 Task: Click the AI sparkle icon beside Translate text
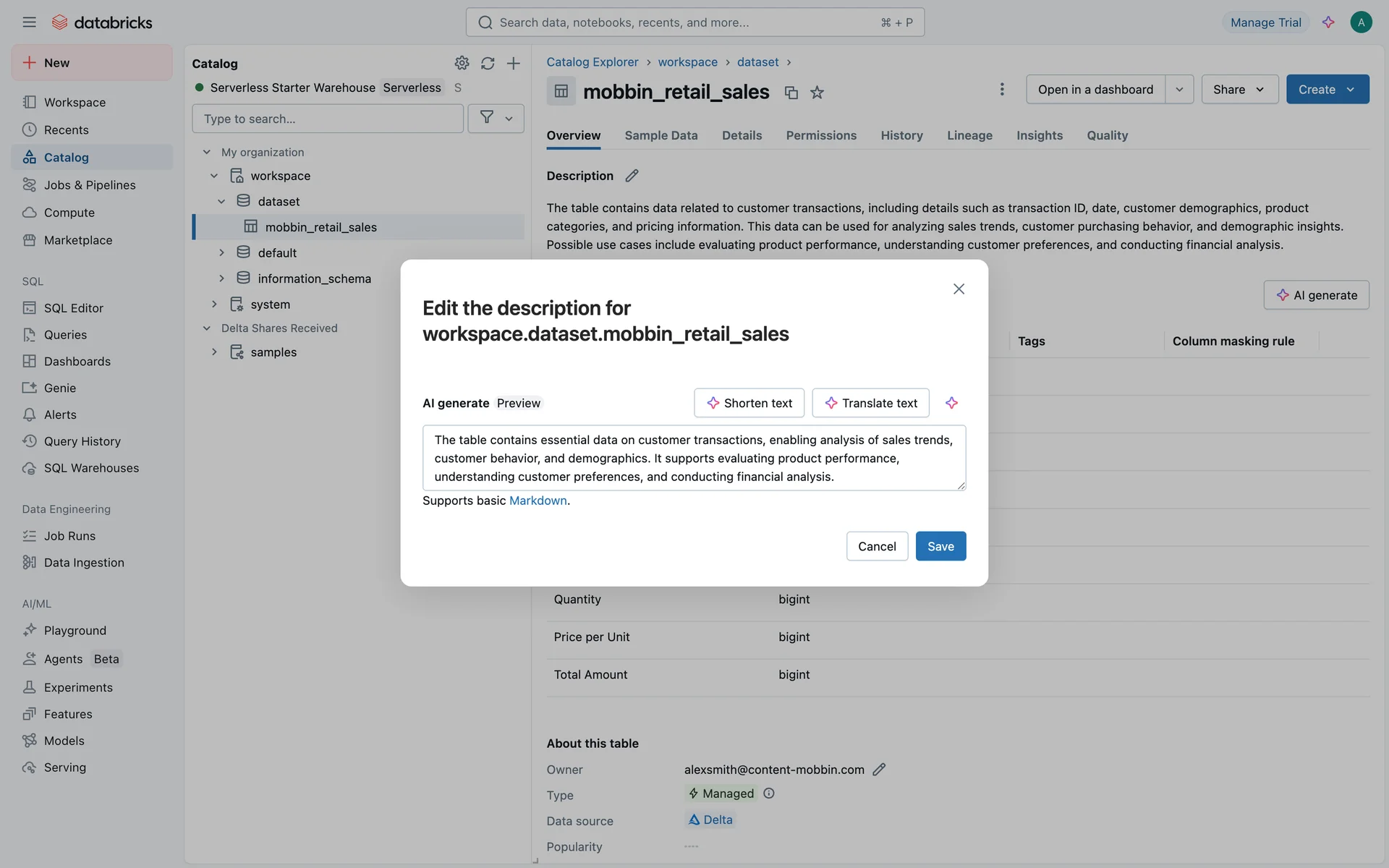[951, 403]
